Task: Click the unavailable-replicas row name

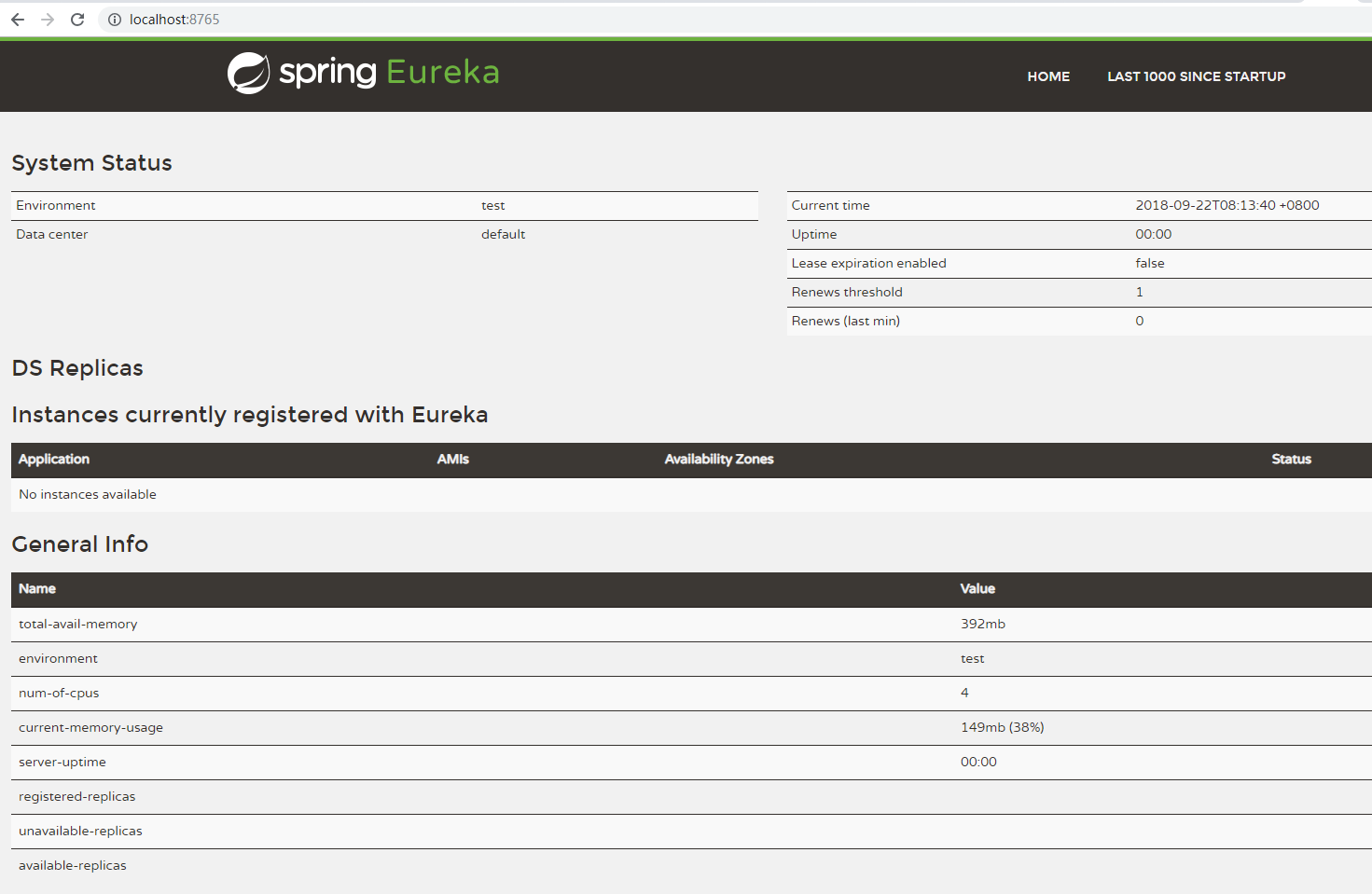Action: click(81, 832)
